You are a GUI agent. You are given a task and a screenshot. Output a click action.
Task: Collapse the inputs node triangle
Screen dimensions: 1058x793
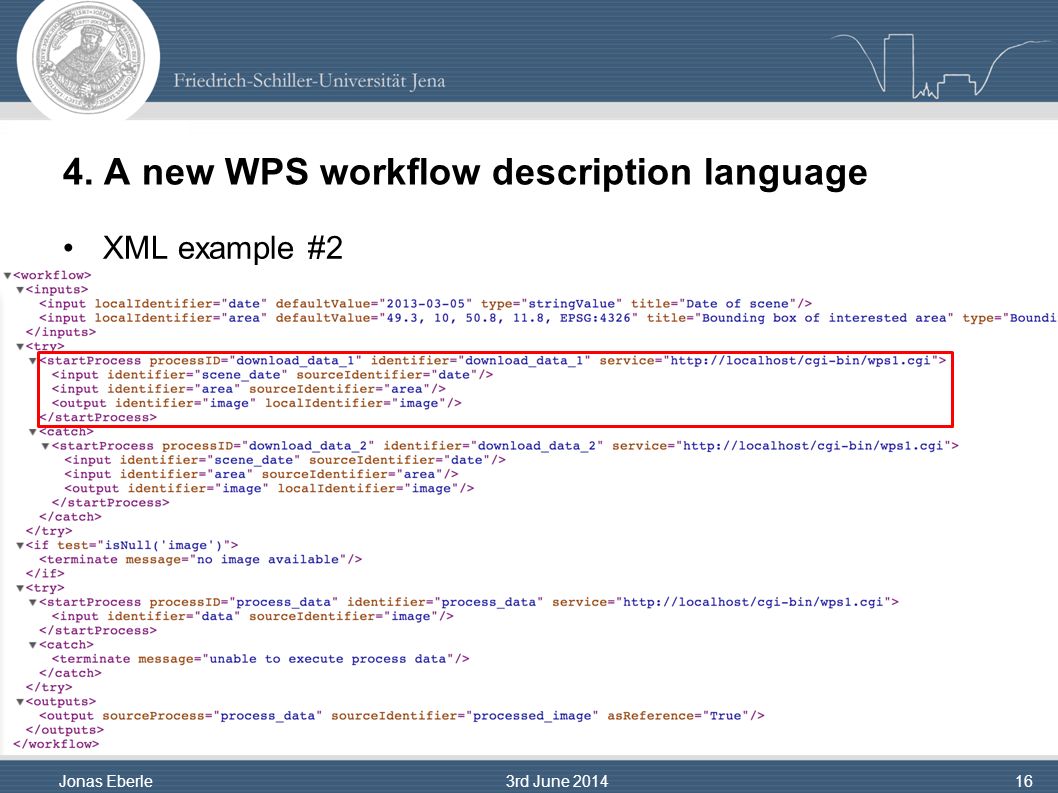[20, 290]
